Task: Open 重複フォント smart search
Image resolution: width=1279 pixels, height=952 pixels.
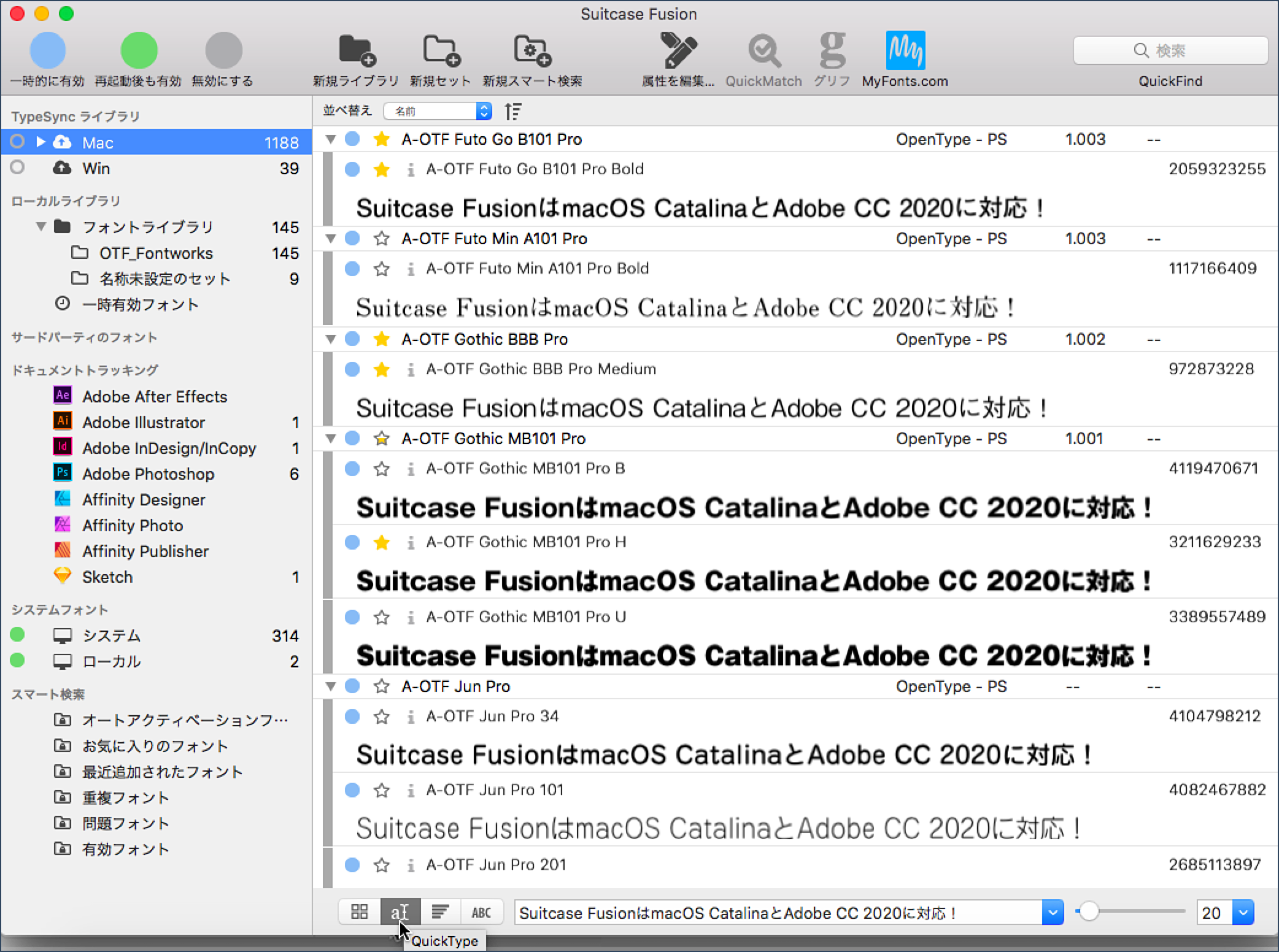Action: point(125,797)
